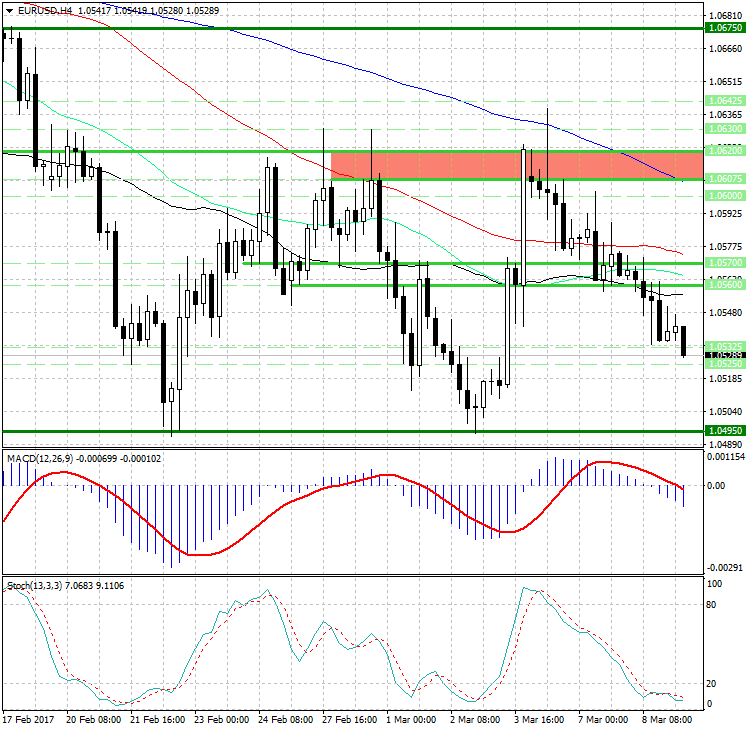Click the 2 Mar 08:00 time label

tap(475, 719)
